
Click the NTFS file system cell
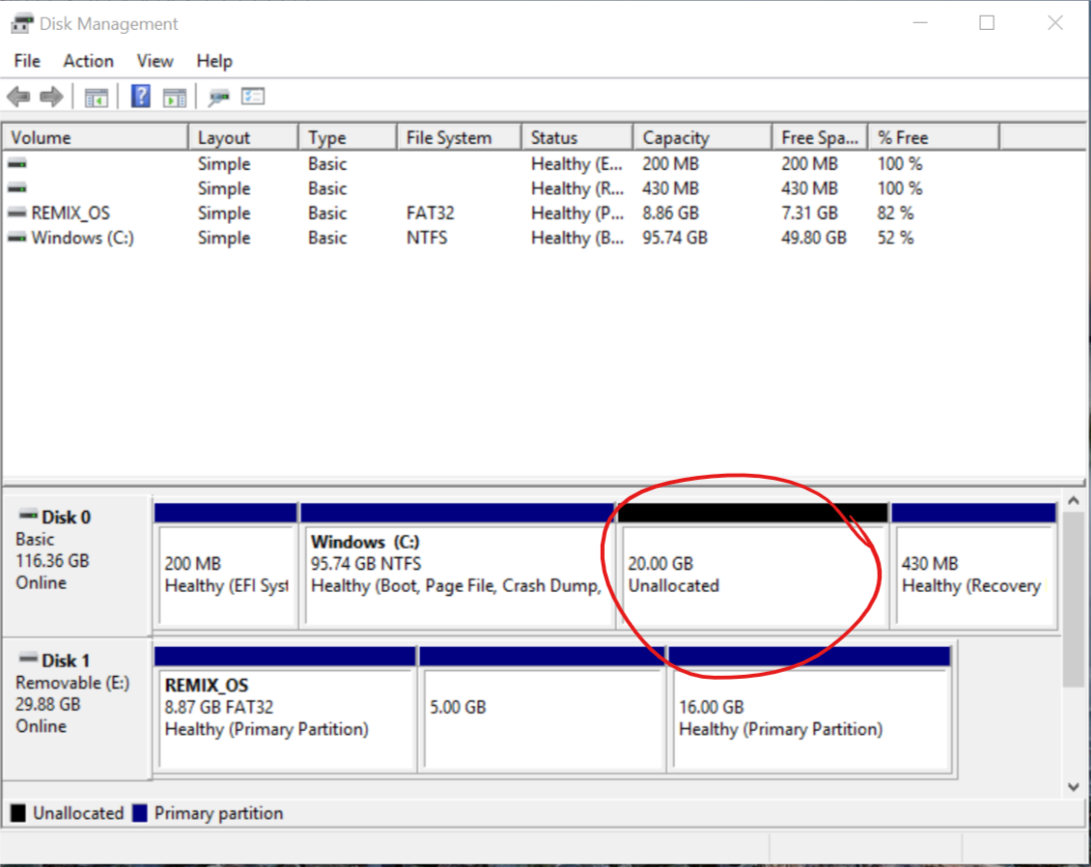(427, 238)
